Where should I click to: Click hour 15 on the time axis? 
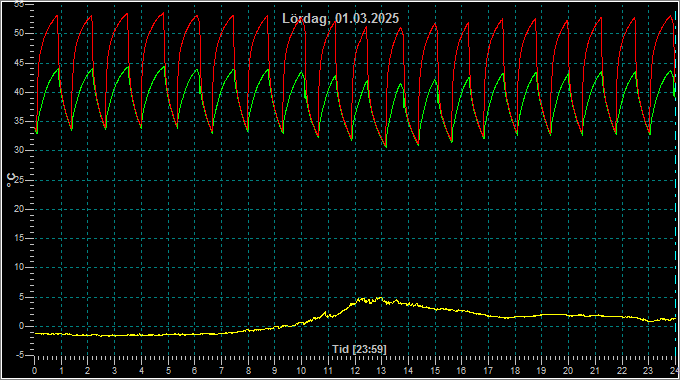tap(435, 371)
